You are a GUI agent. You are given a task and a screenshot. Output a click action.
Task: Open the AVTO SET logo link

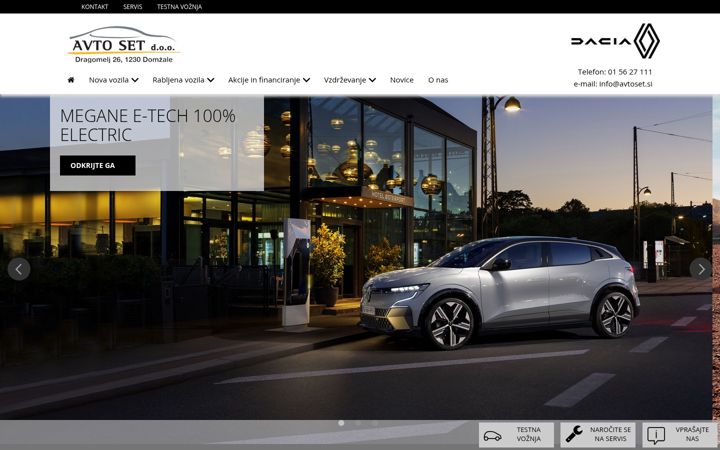pos(124,45)
